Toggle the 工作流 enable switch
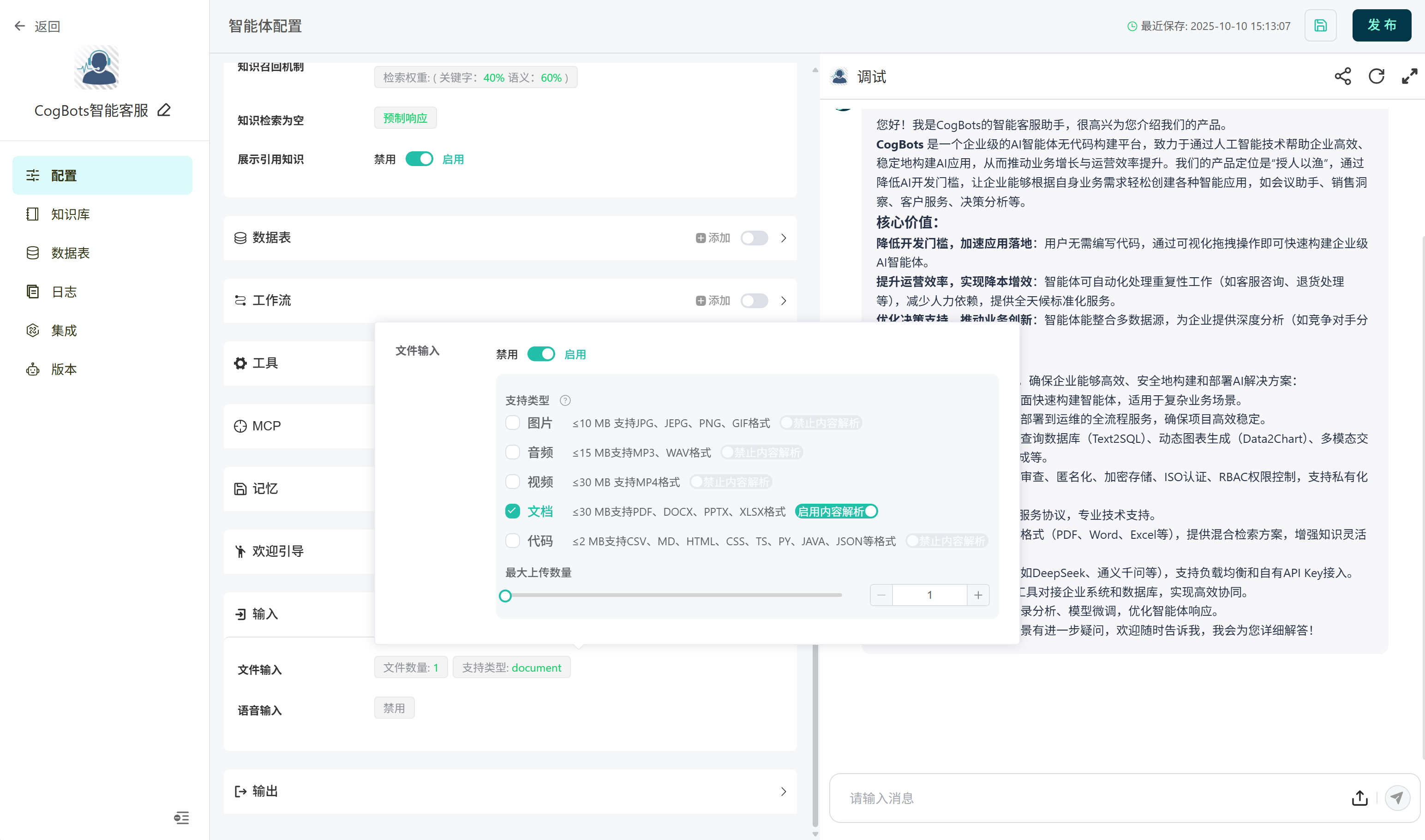 coord(754,301)
